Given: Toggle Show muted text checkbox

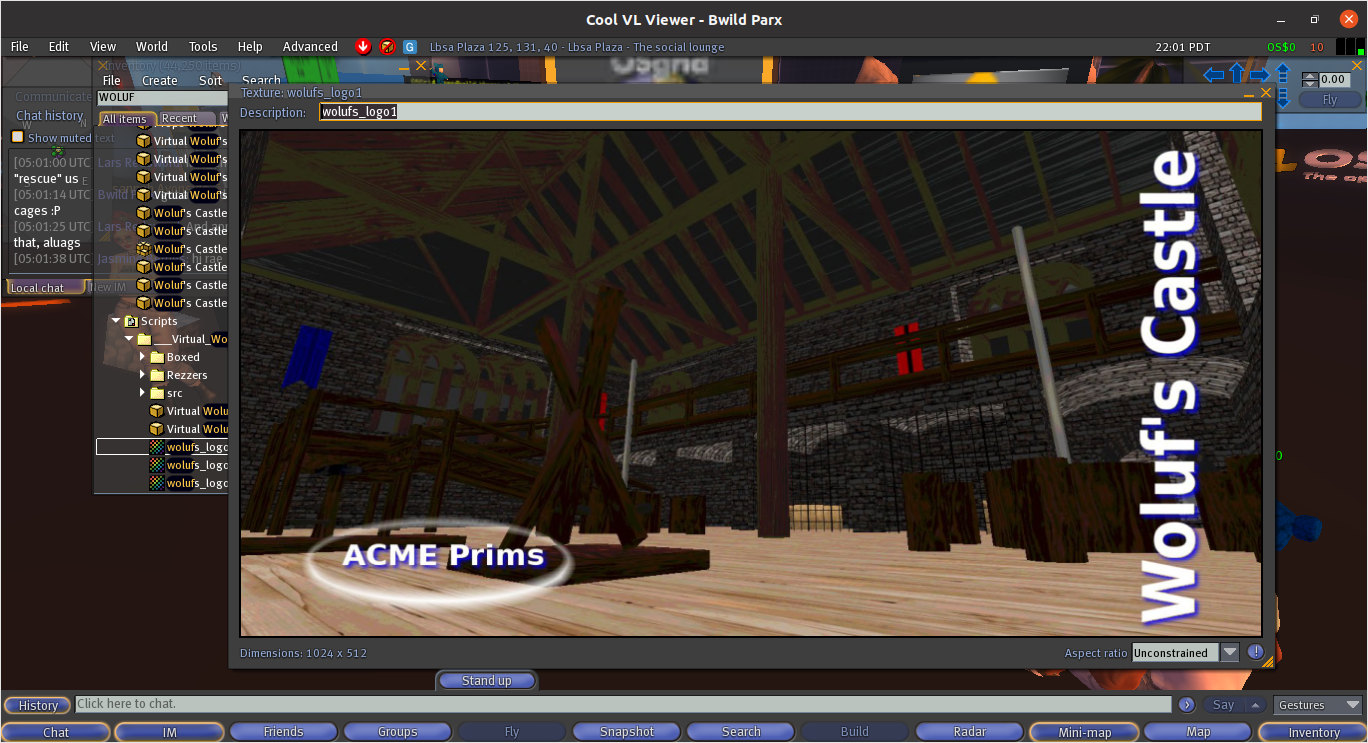Looking at the screenshot, I should coord(17,137).
